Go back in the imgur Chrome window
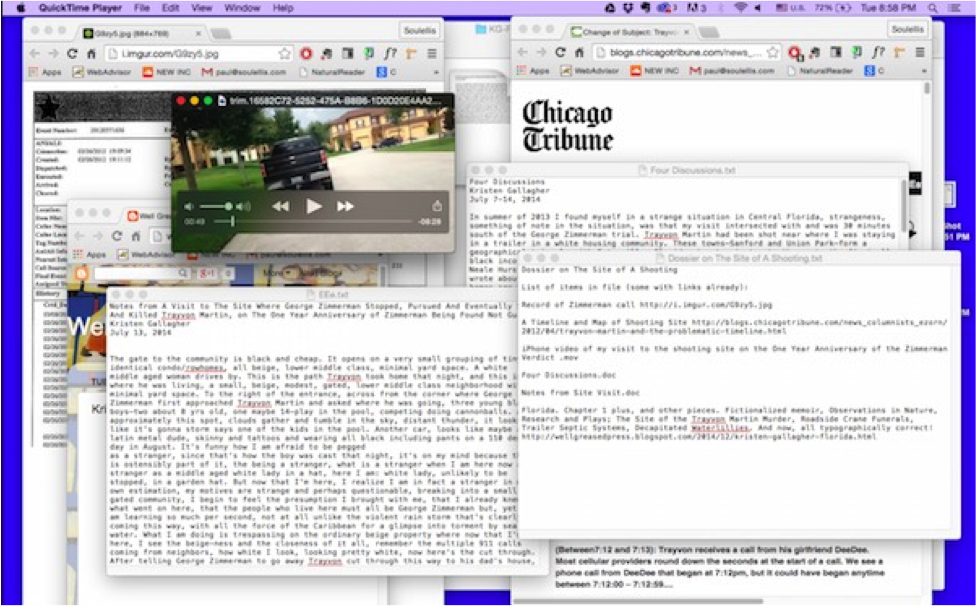This screenshot has height=606, width=976. [x=35, y=54]
